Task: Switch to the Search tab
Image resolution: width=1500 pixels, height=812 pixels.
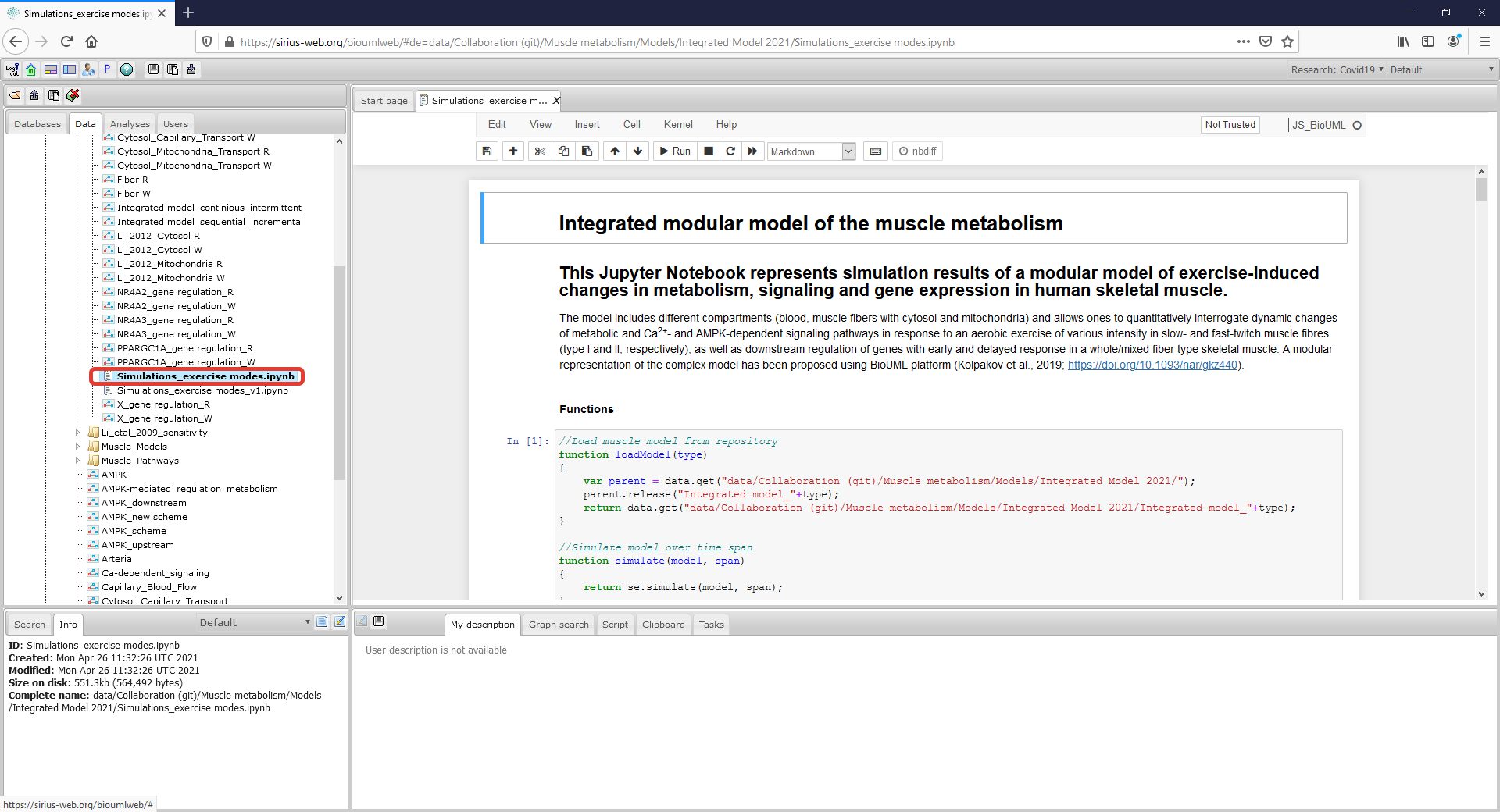Action: point(30,625)
